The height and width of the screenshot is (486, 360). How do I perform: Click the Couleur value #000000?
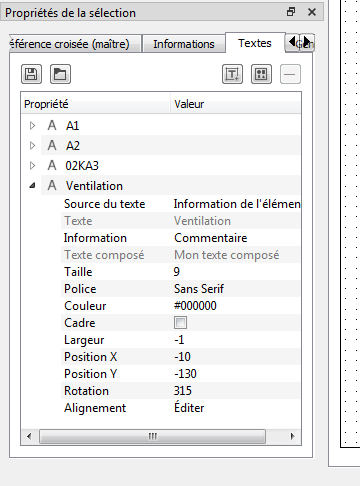pos(195,306)
